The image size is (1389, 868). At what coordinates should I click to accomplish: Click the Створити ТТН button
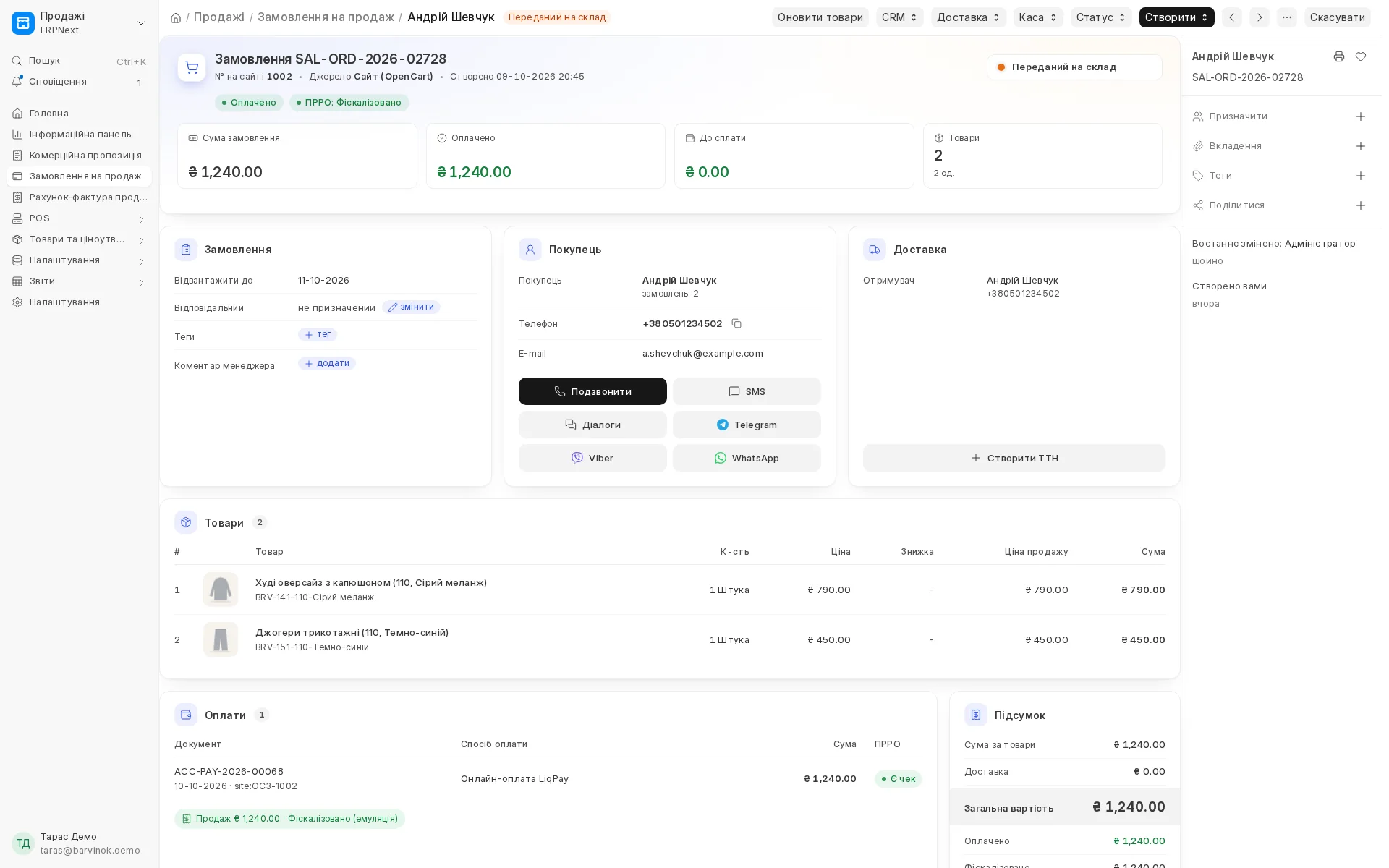(1014, 458)
